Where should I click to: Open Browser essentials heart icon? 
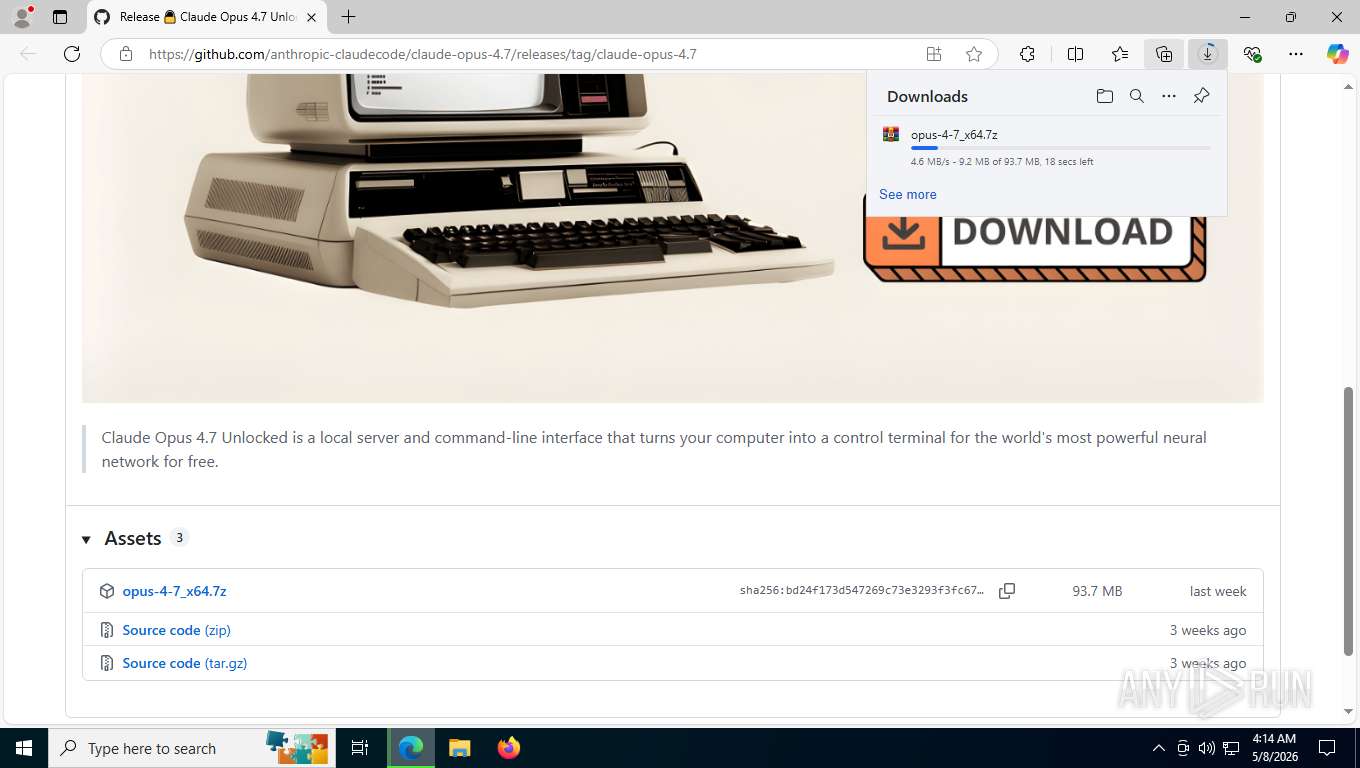coord(1252,54)
